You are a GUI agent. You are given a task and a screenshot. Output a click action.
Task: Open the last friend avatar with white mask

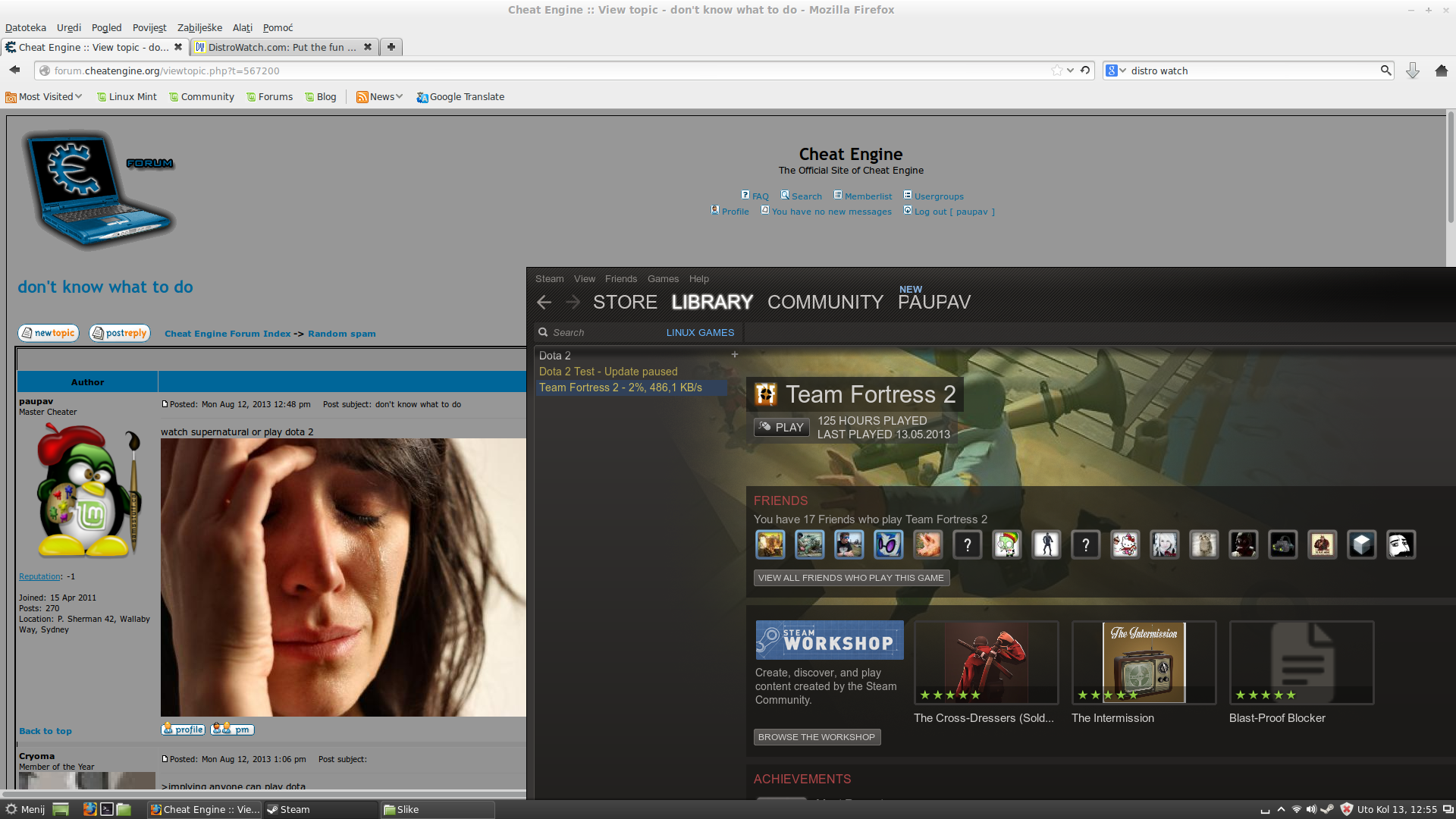1401,544
